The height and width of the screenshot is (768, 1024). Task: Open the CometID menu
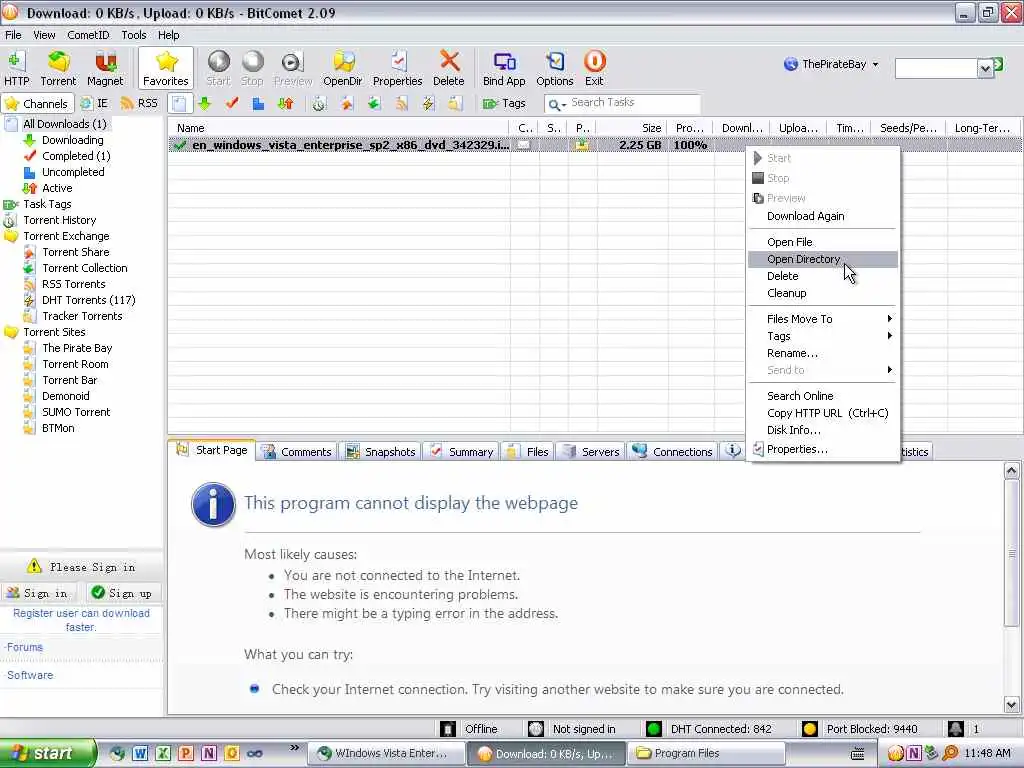point(88,35)
